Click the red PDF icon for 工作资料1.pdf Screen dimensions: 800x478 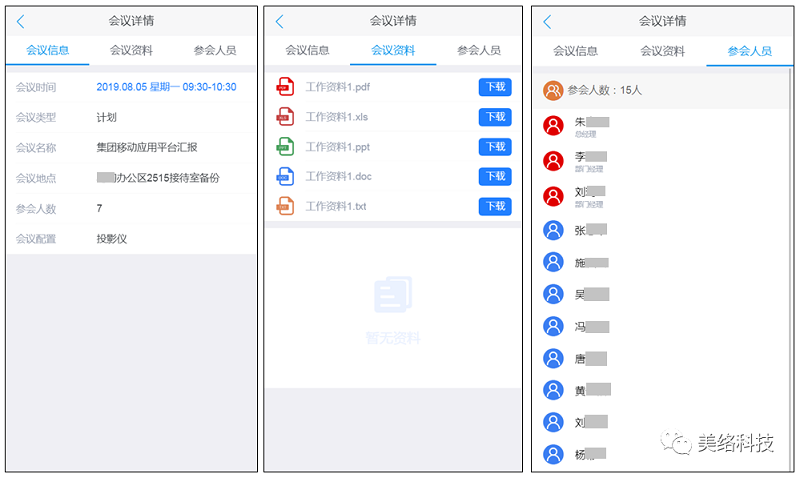pyautogui.click(x=285, y=87)
